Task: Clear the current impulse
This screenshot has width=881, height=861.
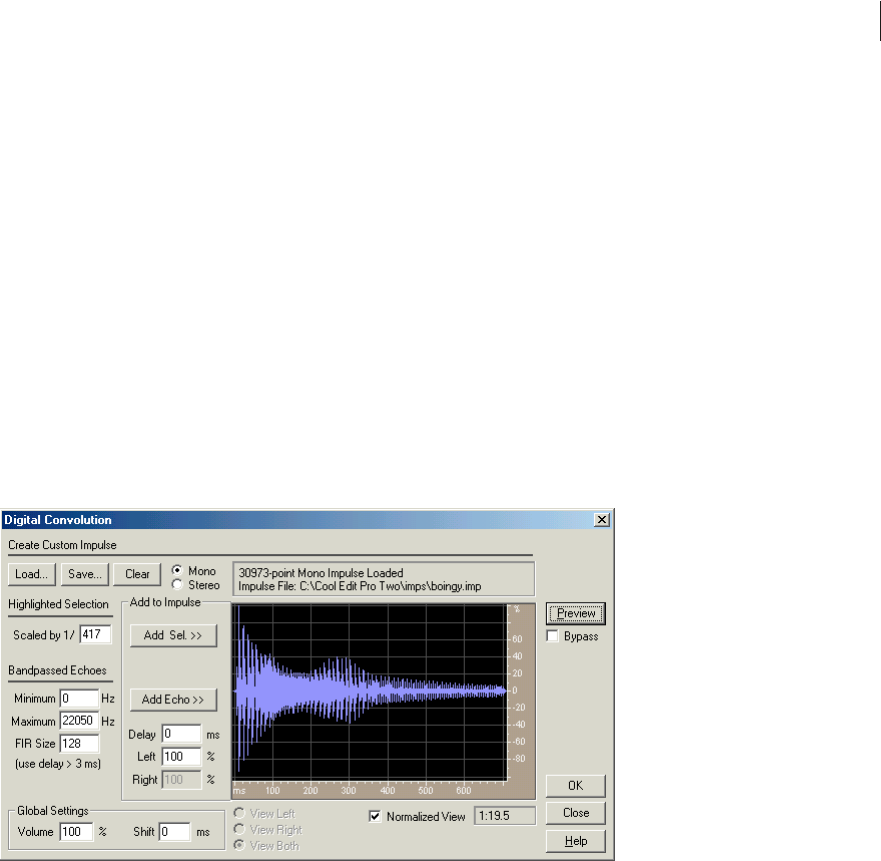Action: (x=137, y=574)
